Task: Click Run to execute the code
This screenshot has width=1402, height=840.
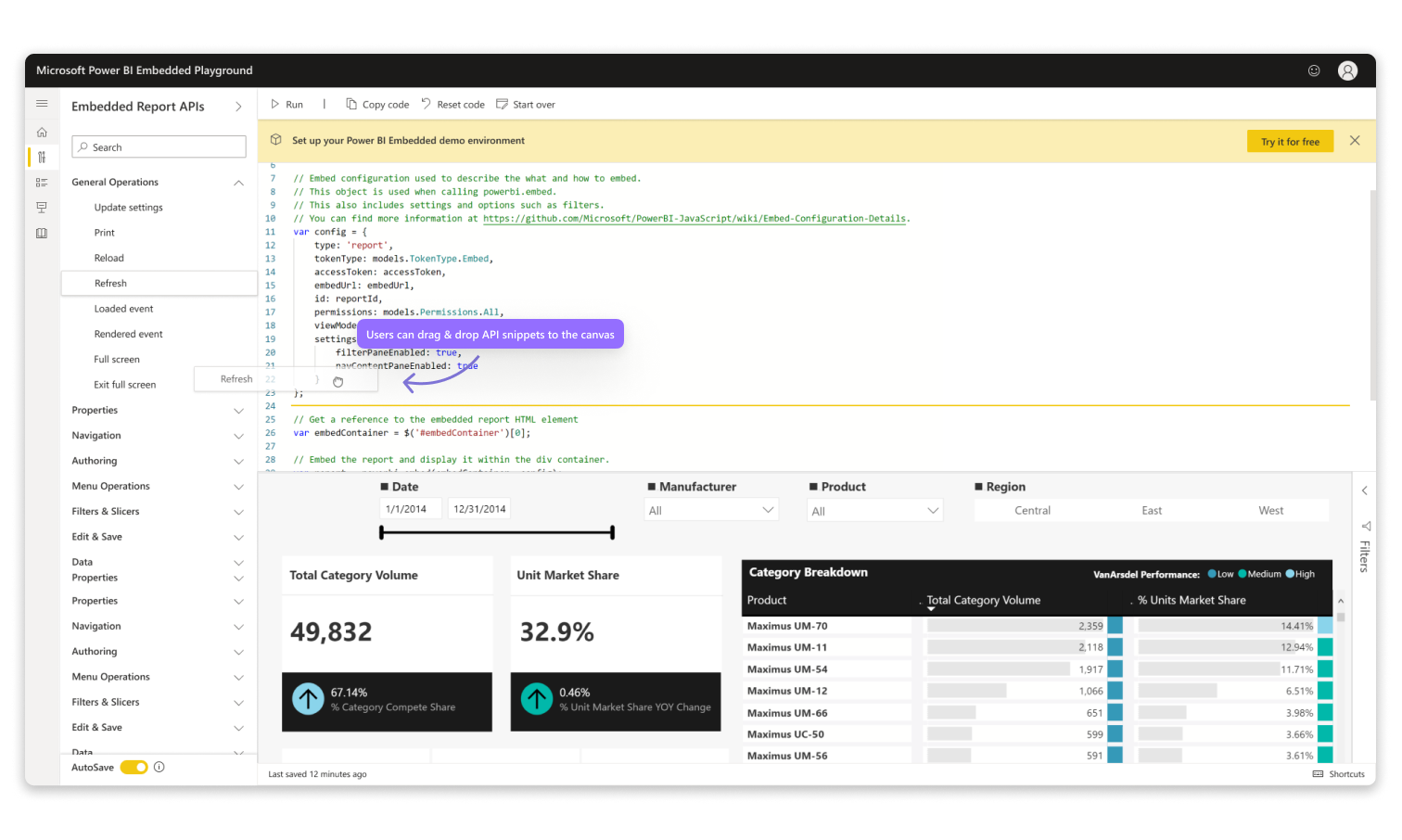Action: [287, 105]
